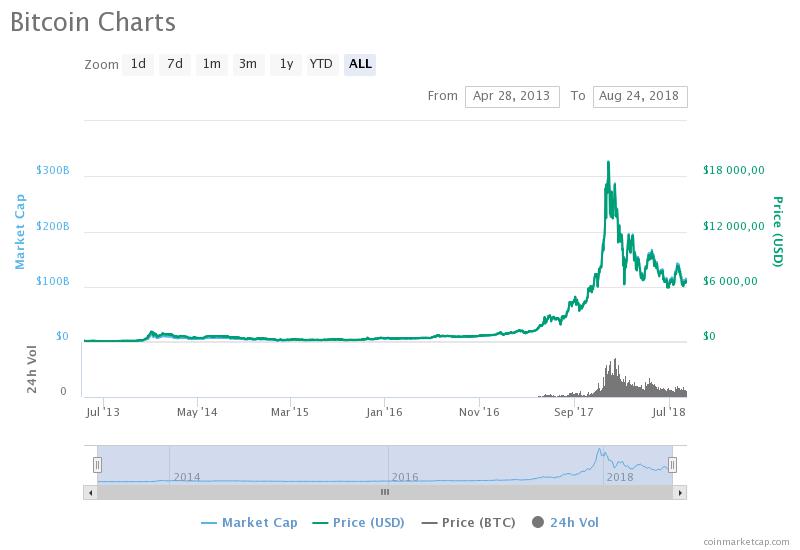Click the Mar '15 axis label

coord(290,412)
